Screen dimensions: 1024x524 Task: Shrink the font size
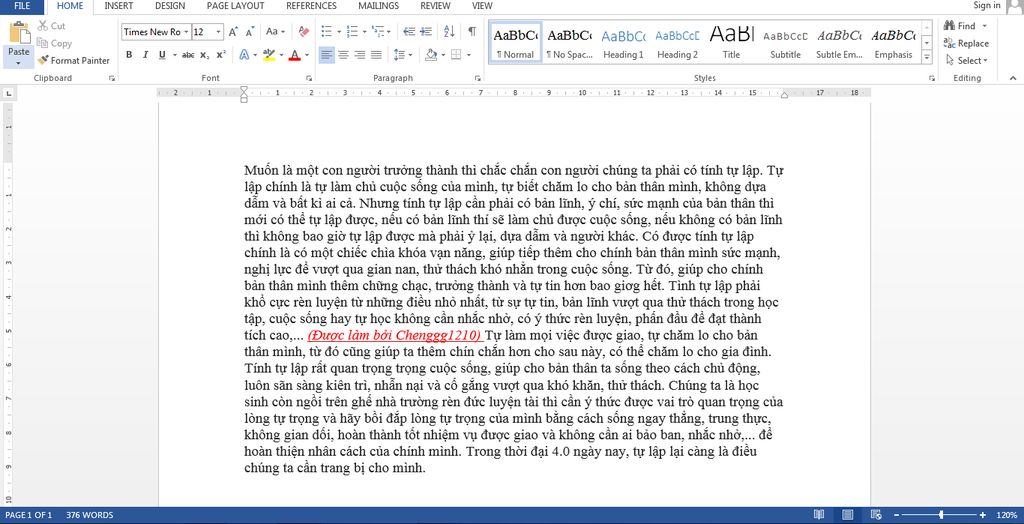click(x=250, y=32)
